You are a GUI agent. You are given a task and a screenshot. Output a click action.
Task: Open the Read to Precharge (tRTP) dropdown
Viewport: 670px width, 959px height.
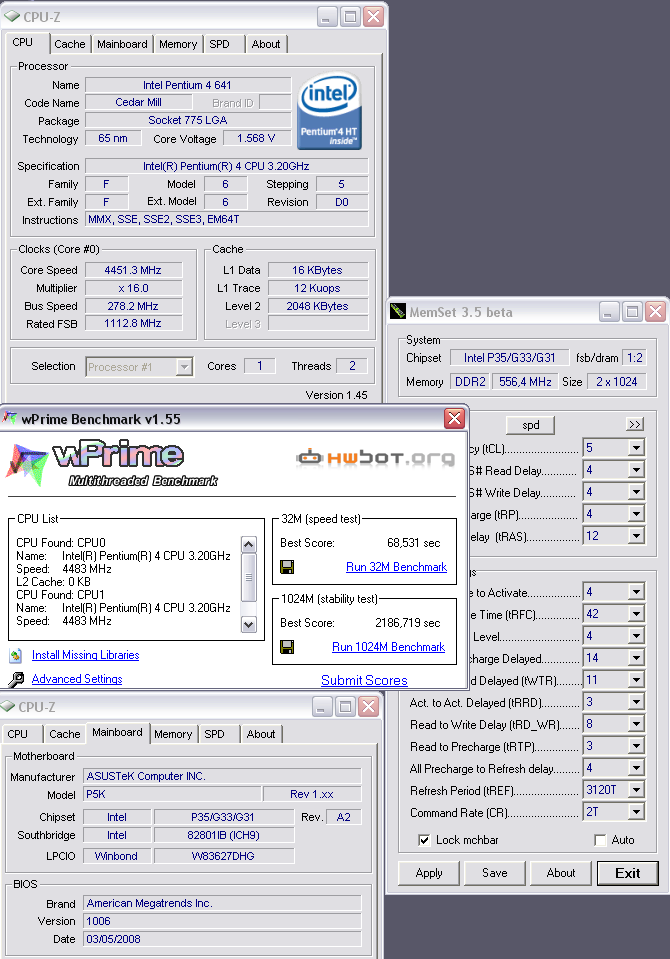pos(636,746)
